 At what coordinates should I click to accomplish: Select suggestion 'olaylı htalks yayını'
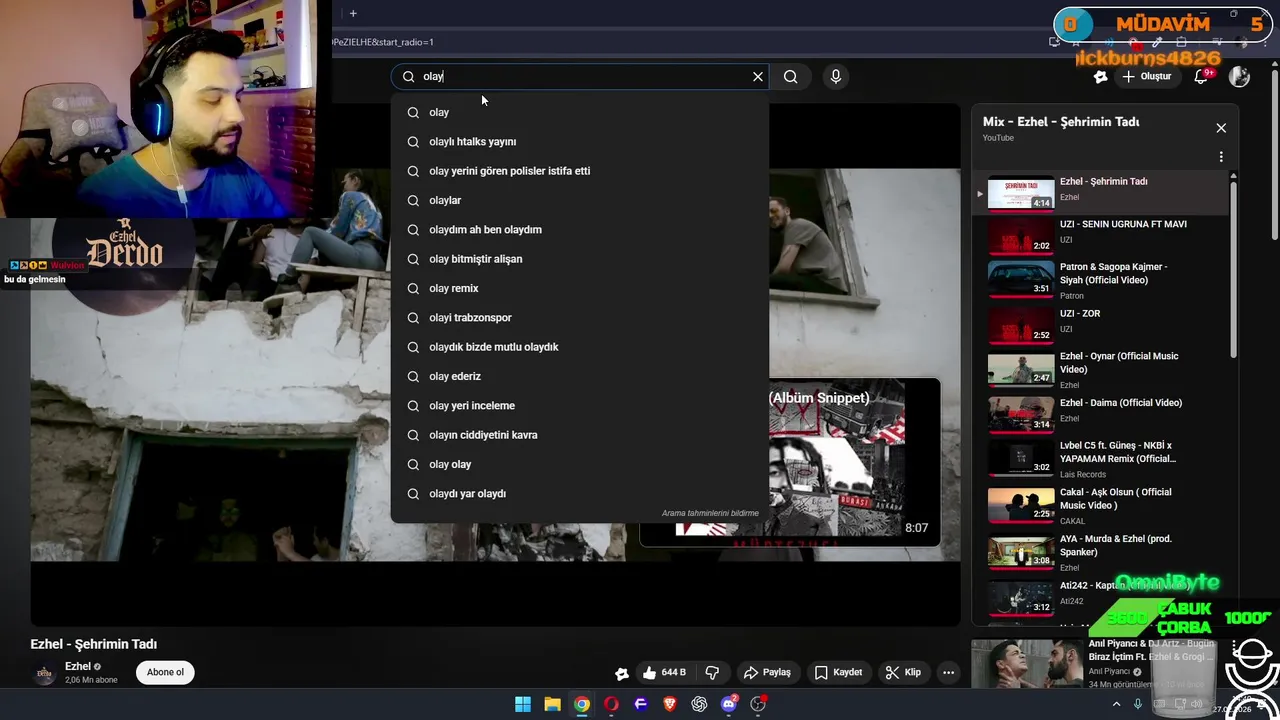click(580, 142)
